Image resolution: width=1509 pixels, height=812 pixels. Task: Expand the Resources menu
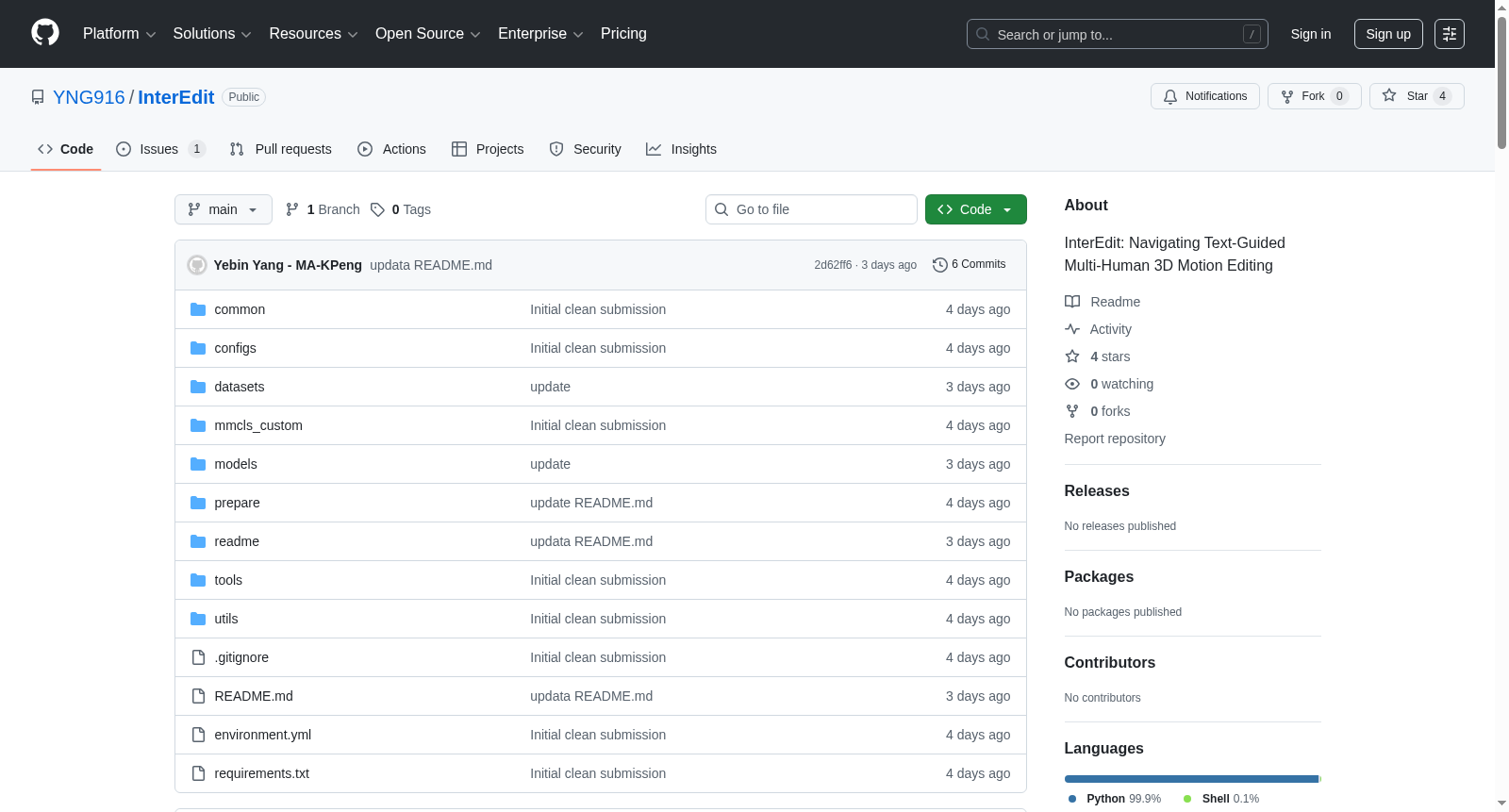pyautogui.click(x=314, y=34)
